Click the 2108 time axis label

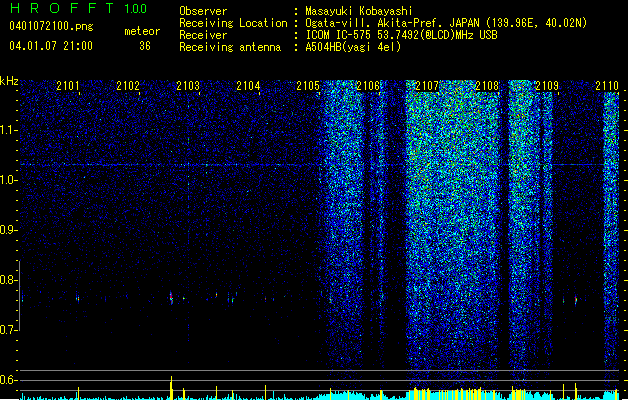point(487,86)
